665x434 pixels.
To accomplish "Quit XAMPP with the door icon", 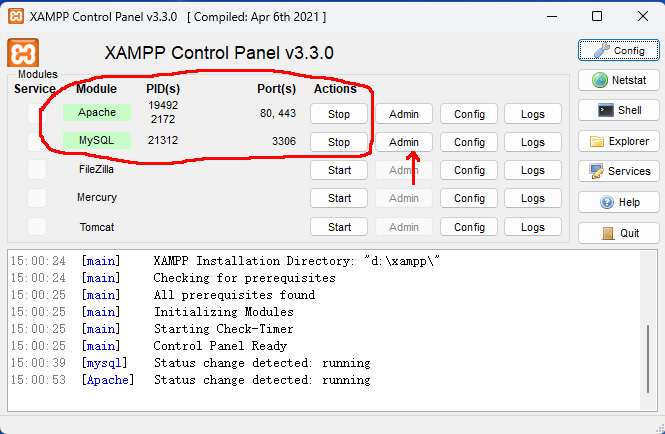I will click(617, 233).
